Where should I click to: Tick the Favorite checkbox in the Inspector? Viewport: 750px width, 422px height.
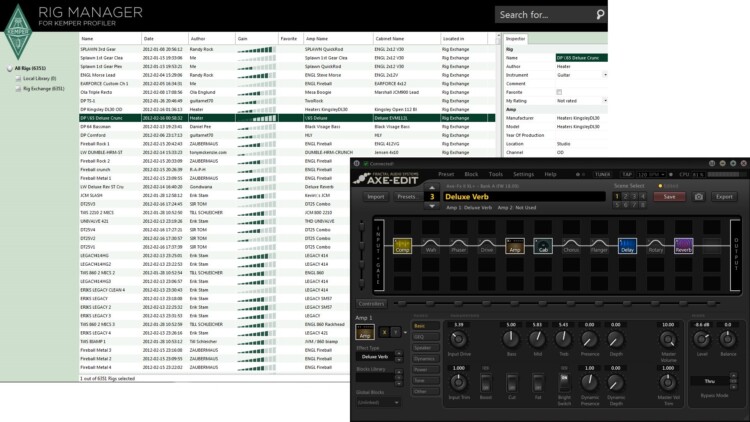[559, 92]
